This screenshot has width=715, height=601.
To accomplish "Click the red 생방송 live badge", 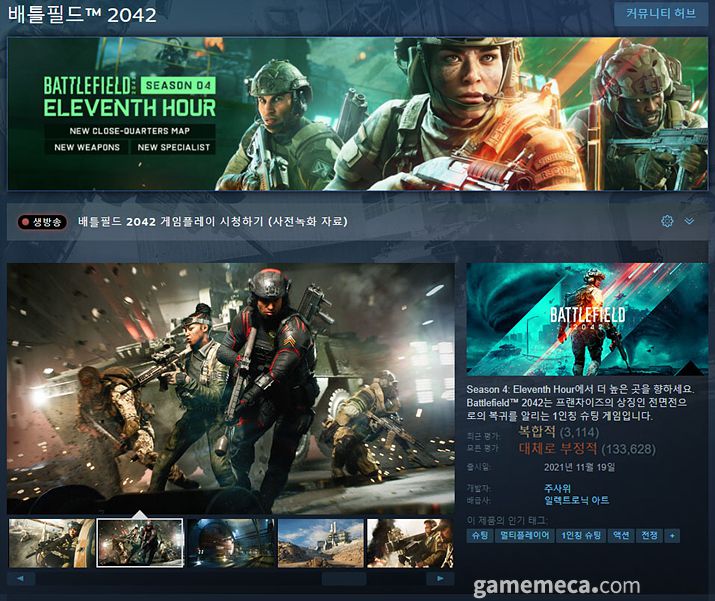I will tap(42, 222).
